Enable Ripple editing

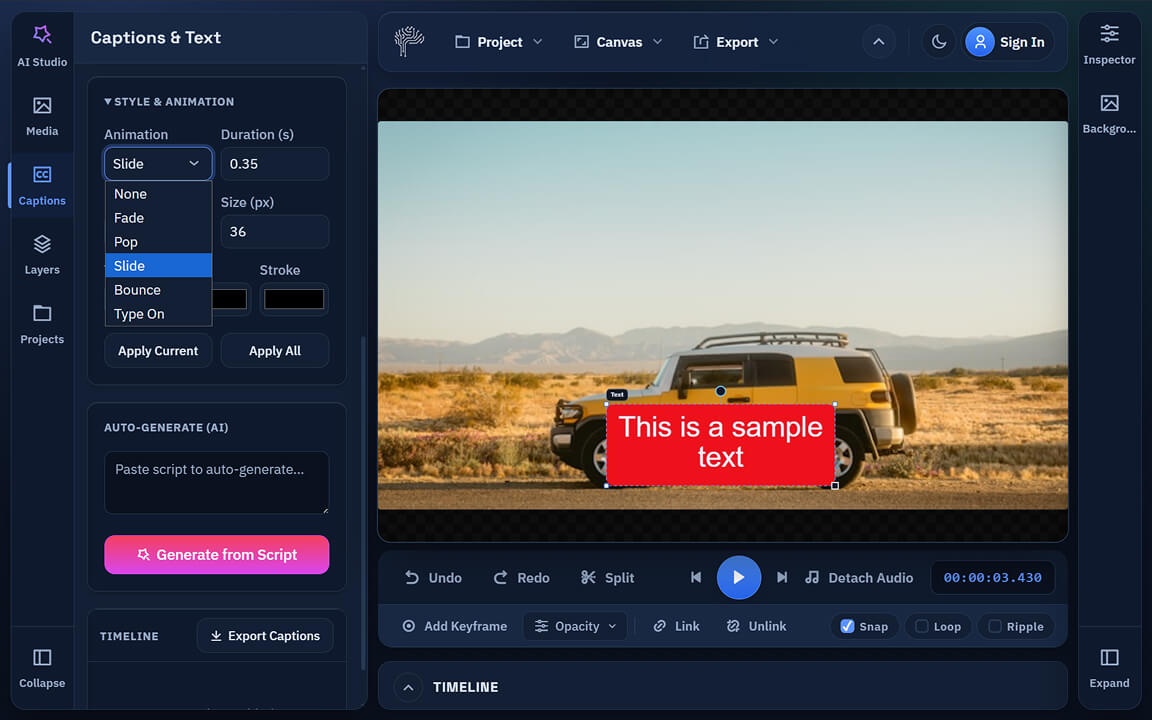1015,626
